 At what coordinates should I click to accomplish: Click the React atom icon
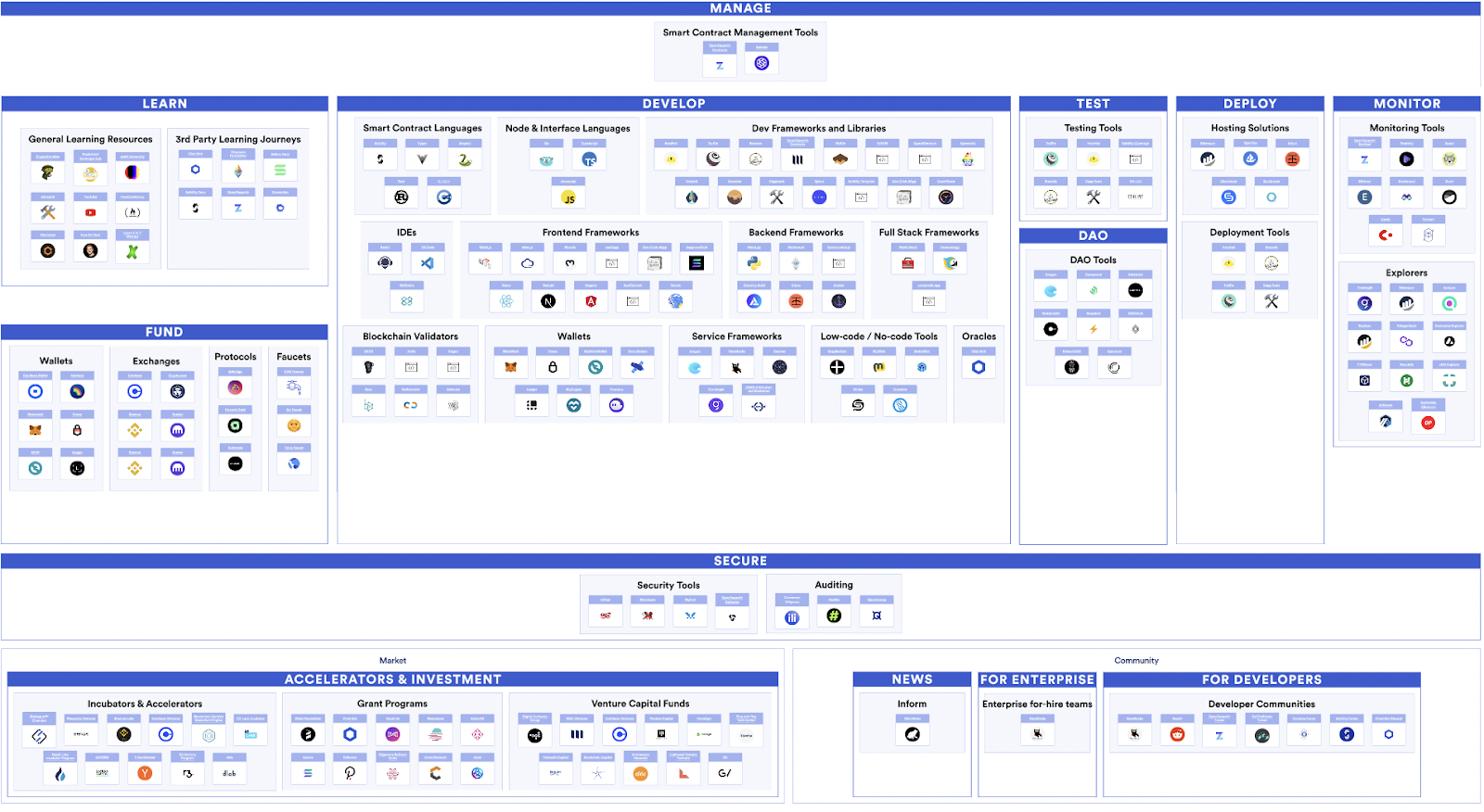506,301
